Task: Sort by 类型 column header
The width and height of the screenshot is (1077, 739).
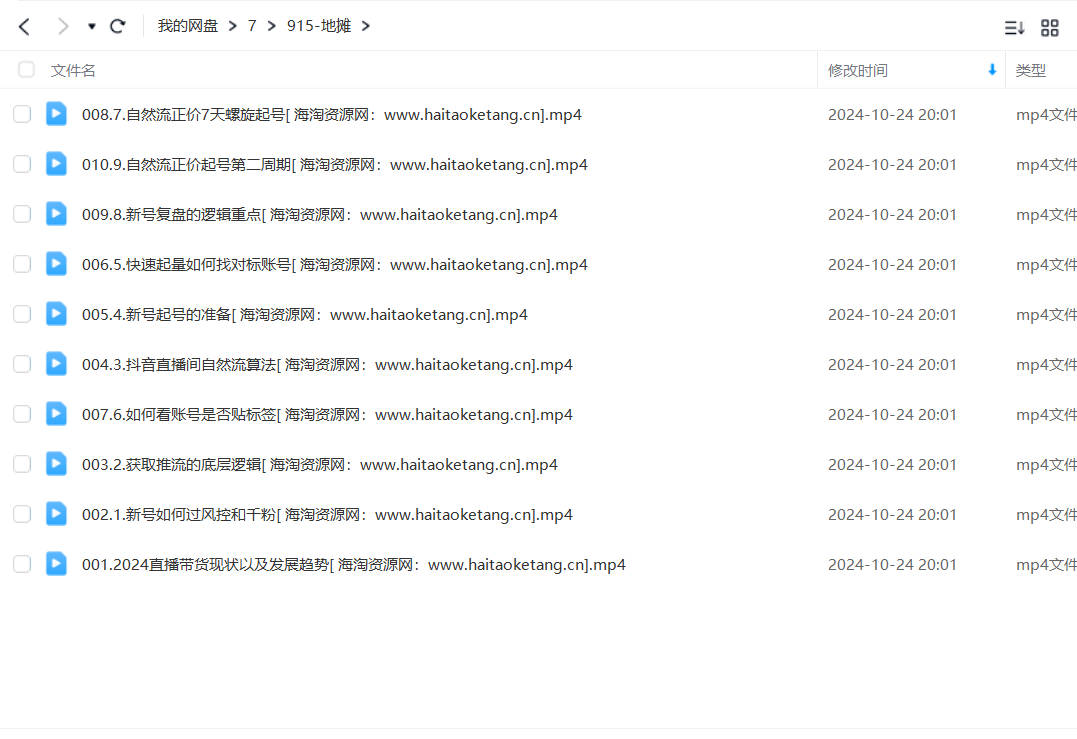Action: tap(1030, 71)
